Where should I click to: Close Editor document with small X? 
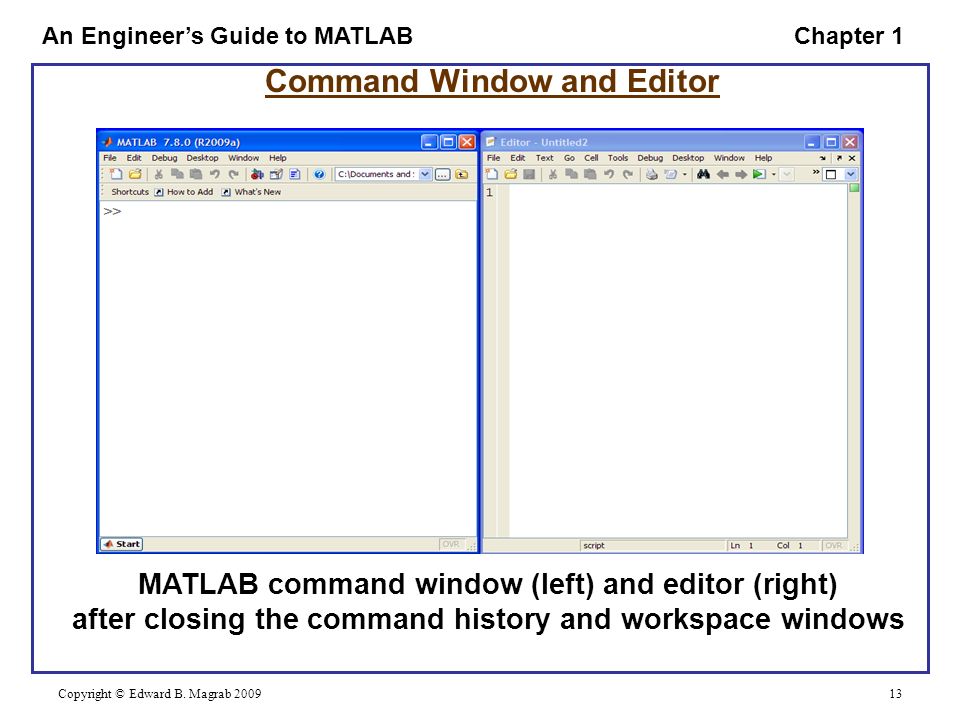click(852, 158)
